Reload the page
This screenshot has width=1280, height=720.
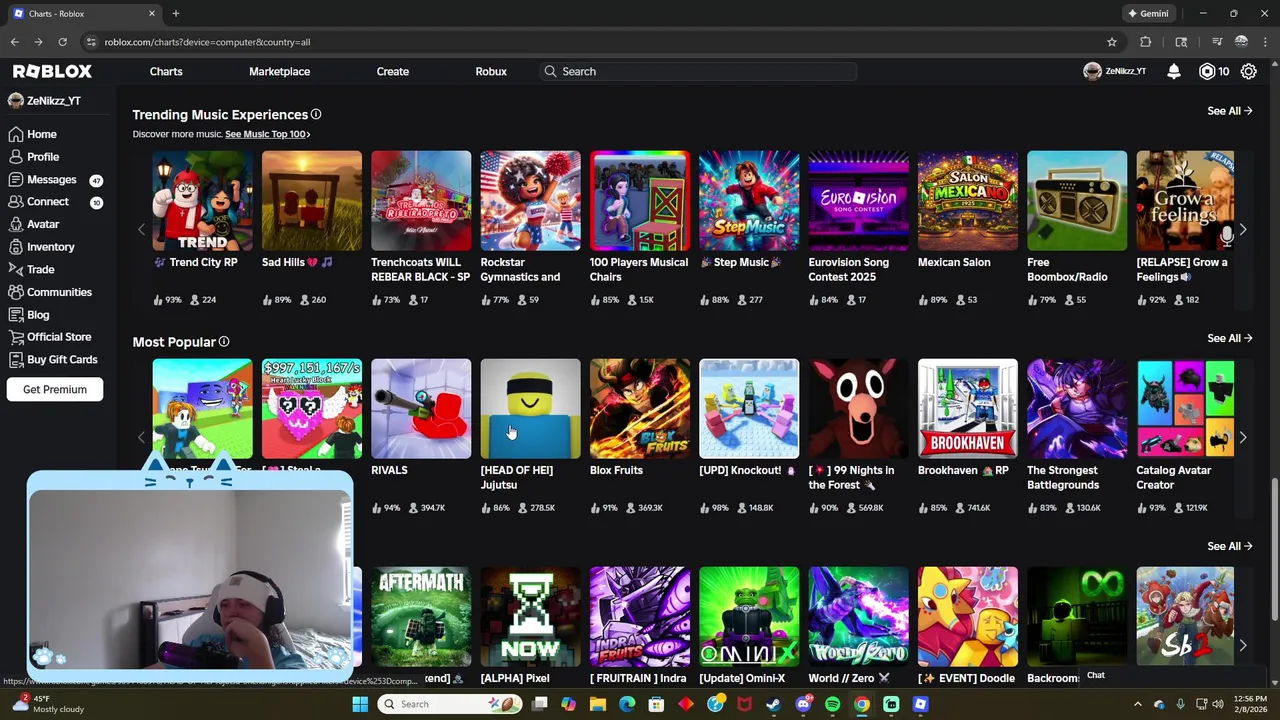62,42
